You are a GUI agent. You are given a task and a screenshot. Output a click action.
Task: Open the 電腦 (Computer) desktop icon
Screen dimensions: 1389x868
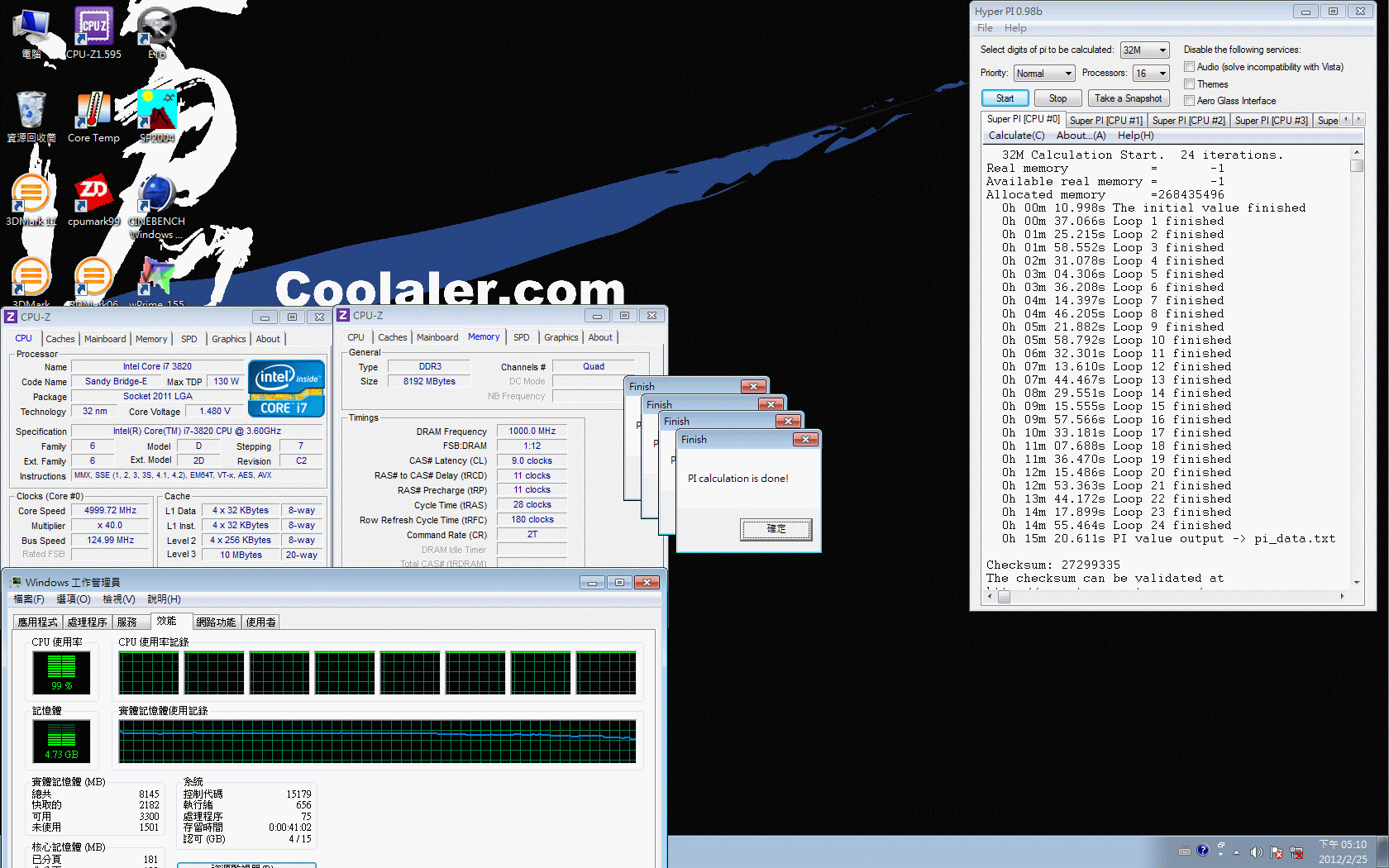click(31, 33)
